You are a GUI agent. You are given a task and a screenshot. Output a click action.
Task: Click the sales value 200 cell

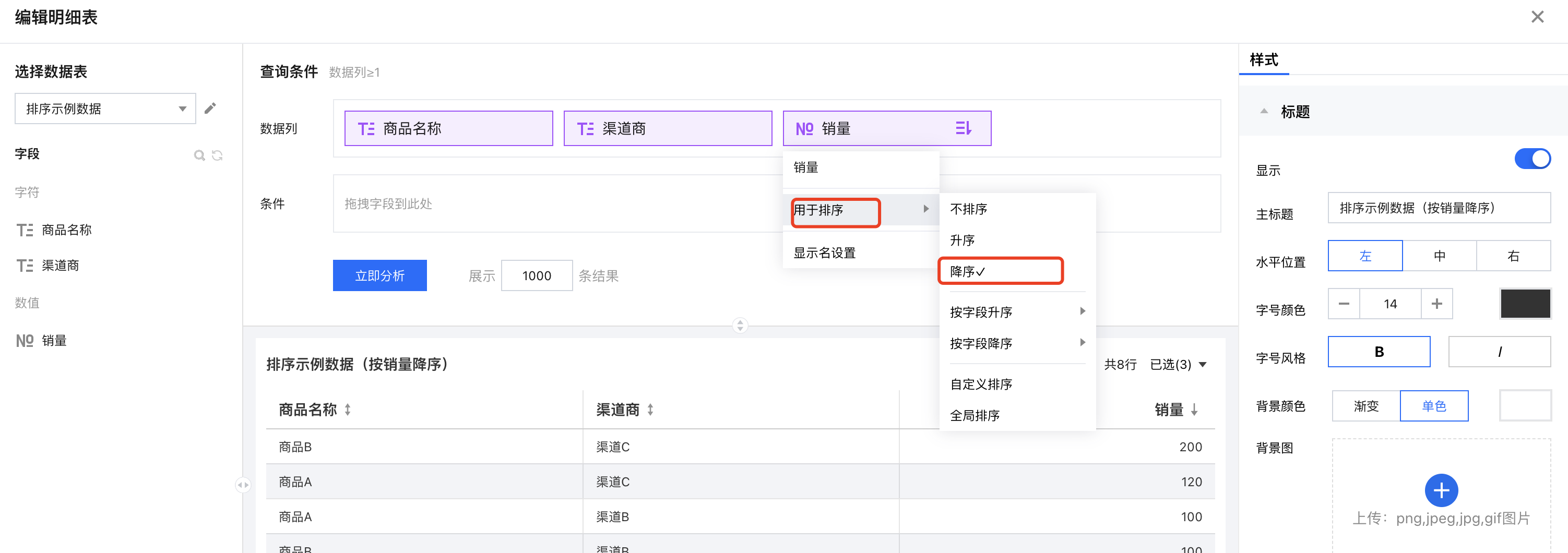click(x=1056, y=447)
